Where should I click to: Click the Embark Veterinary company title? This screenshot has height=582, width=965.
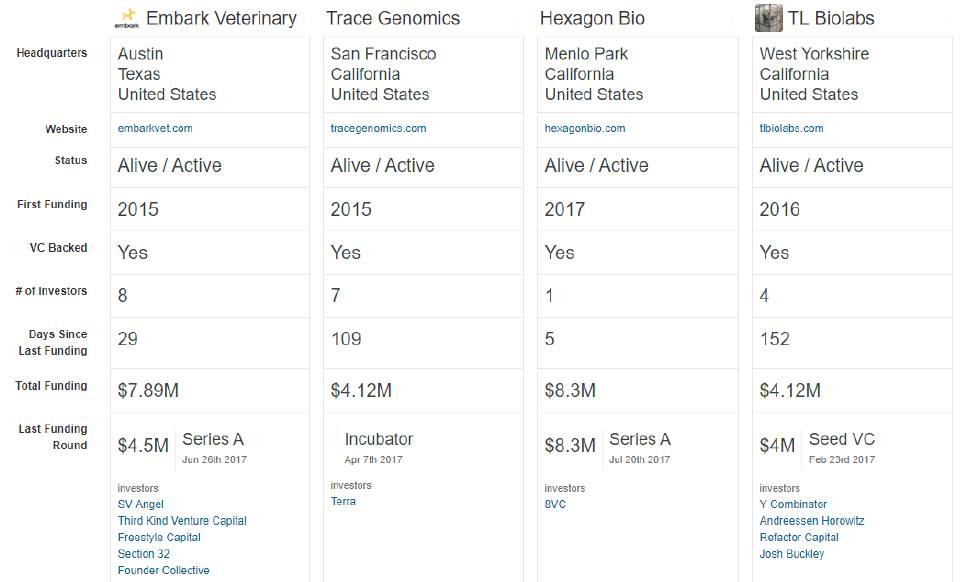coord(221,18)
